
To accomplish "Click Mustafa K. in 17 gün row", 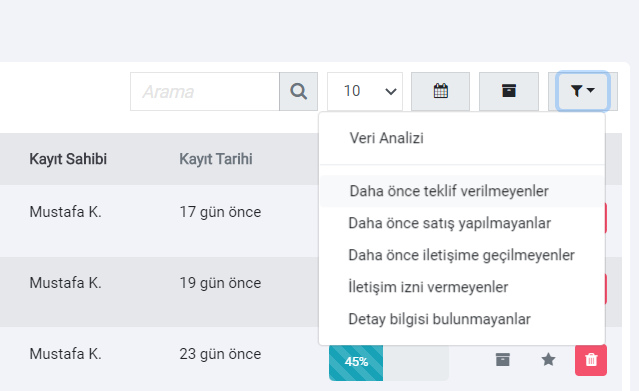I will tap(65, 212).
